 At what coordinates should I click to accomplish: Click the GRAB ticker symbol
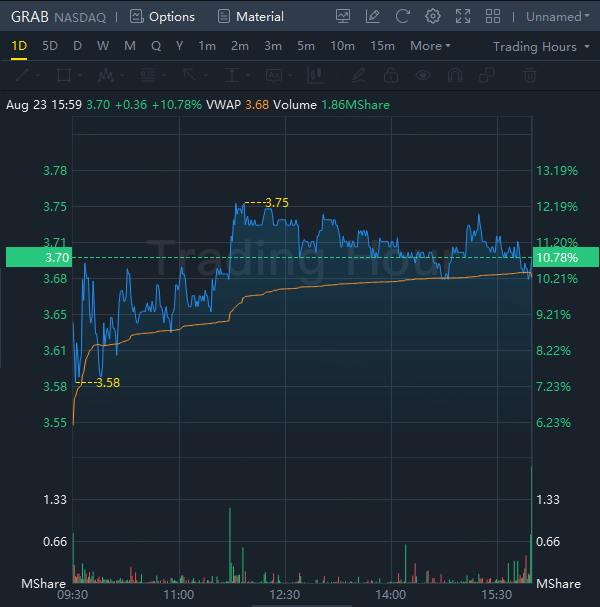click(x=30, y=17)
